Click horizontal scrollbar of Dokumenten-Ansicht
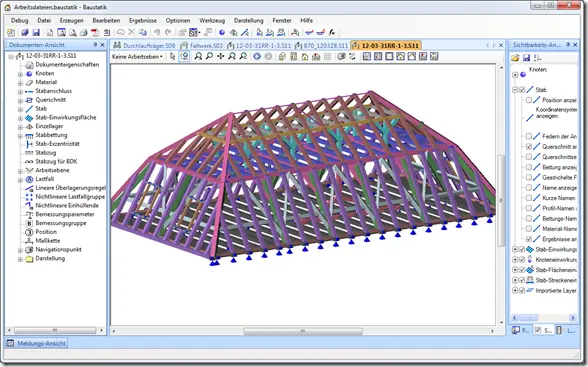Viewport: 588px width, 367px height. coord(55,330)
